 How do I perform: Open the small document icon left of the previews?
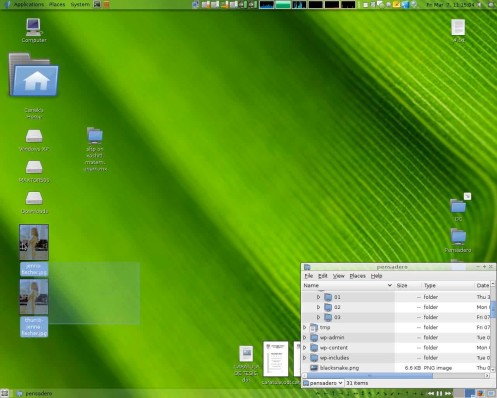point(246,354)
